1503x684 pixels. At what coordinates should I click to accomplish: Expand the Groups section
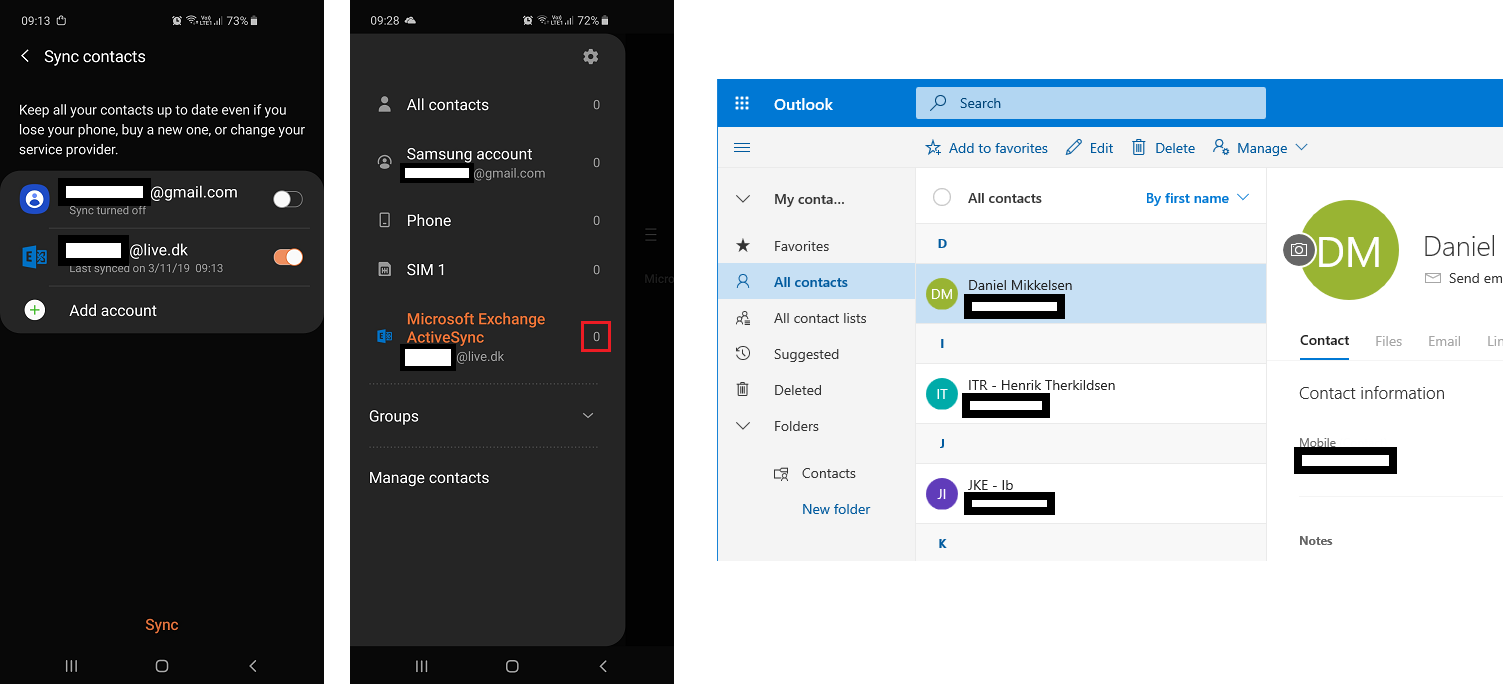pos(483,416)
